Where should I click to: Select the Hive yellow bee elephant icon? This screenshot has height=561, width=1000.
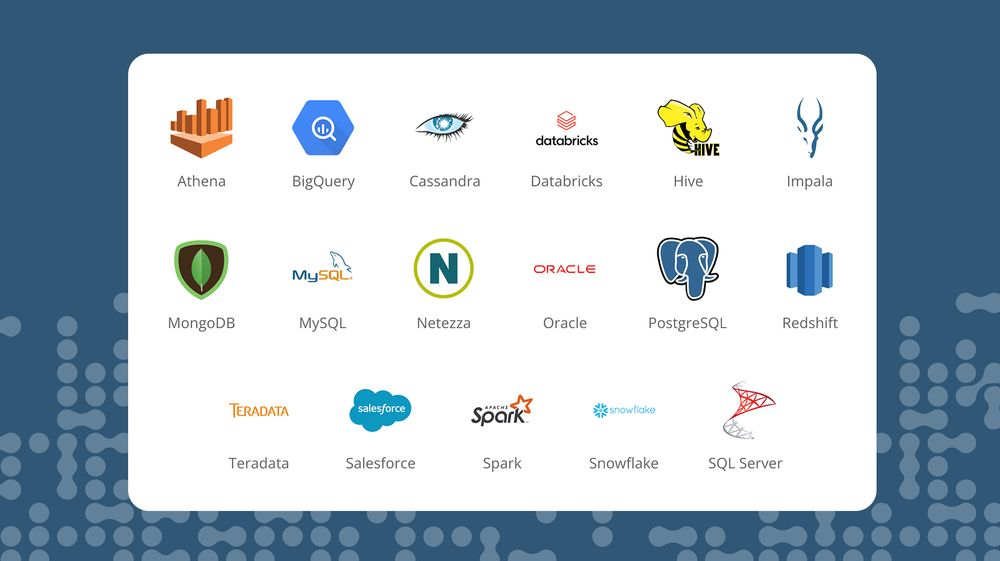(688, 128)
